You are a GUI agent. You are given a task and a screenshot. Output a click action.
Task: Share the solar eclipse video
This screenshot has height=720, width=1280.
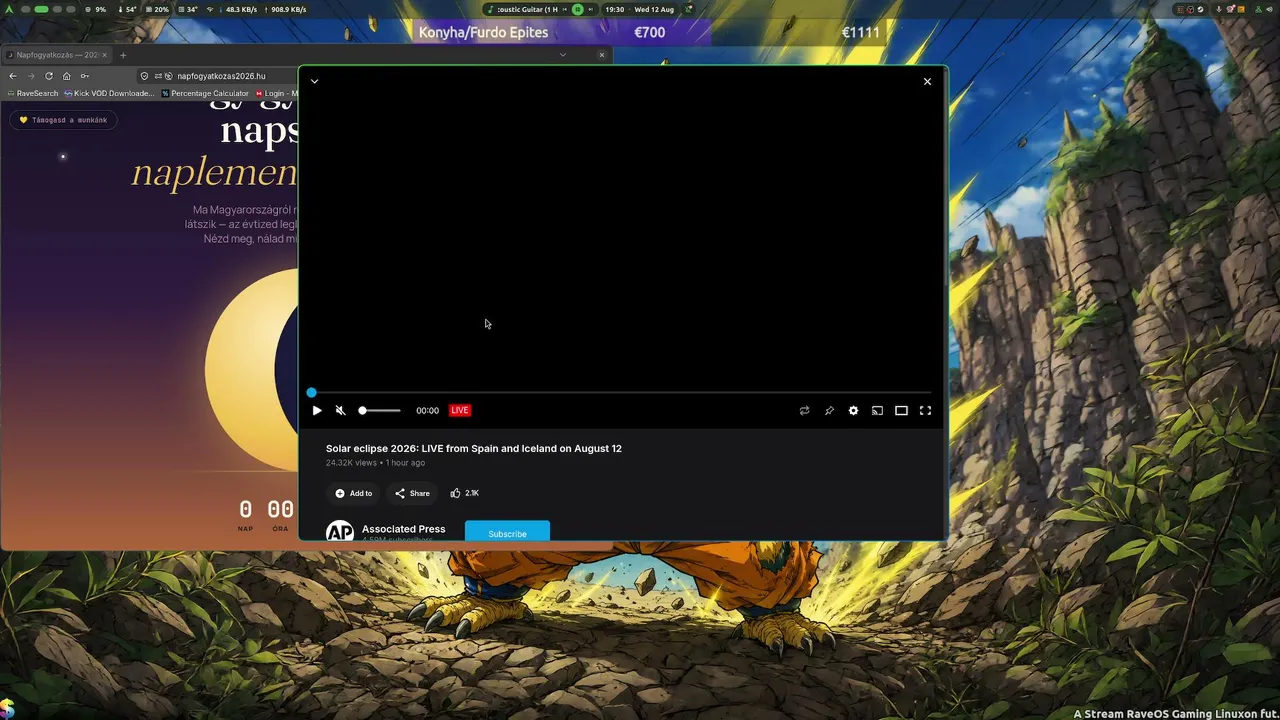pos(412,493)
